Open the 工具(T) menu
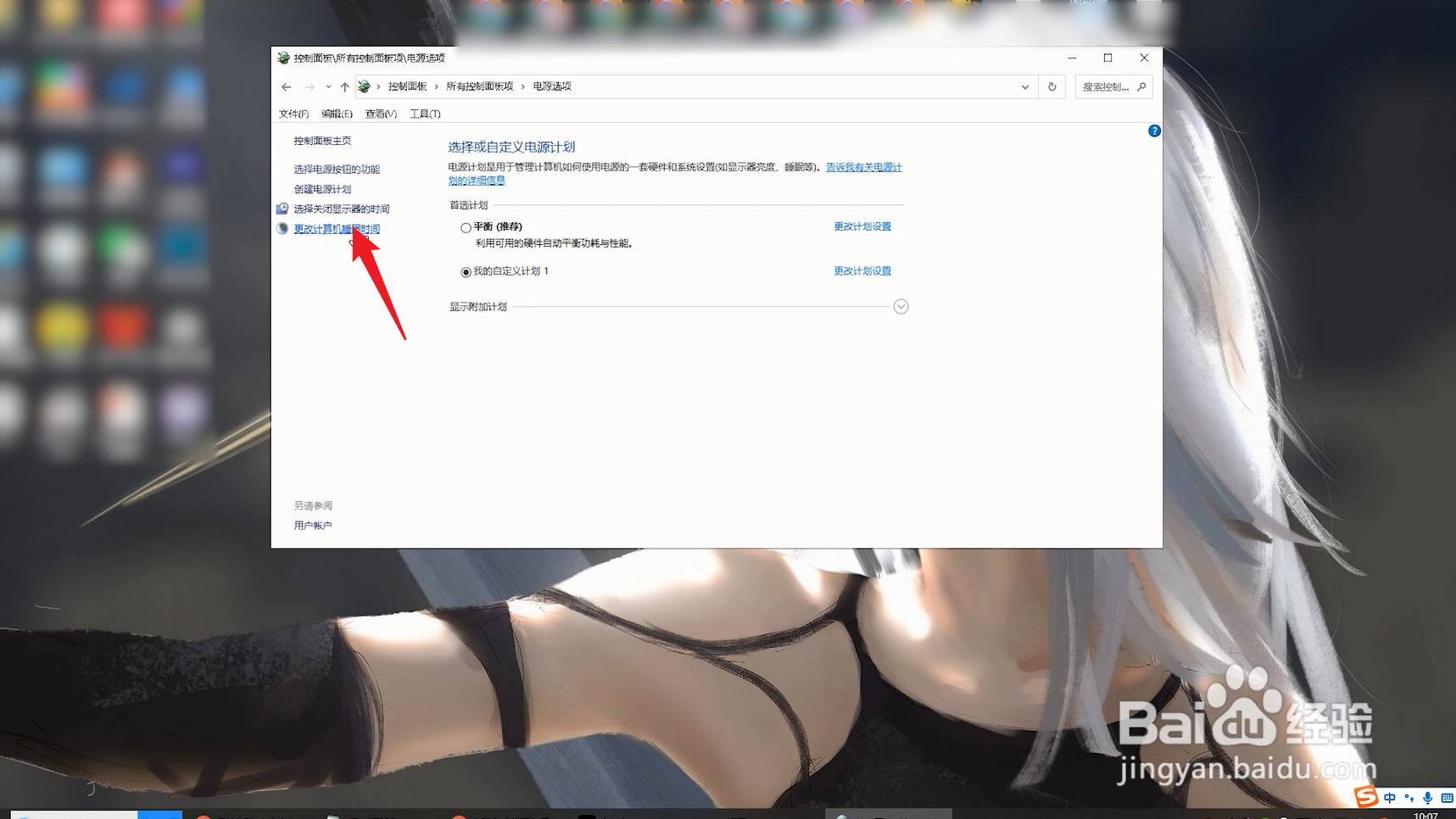Image resolution: width=1456 pixels, height=819 pixels. pos(425,114)
